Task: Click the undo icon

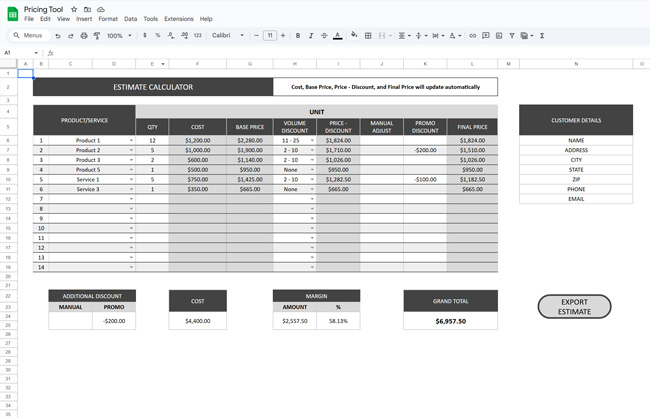Action: [x=58, y=36]
